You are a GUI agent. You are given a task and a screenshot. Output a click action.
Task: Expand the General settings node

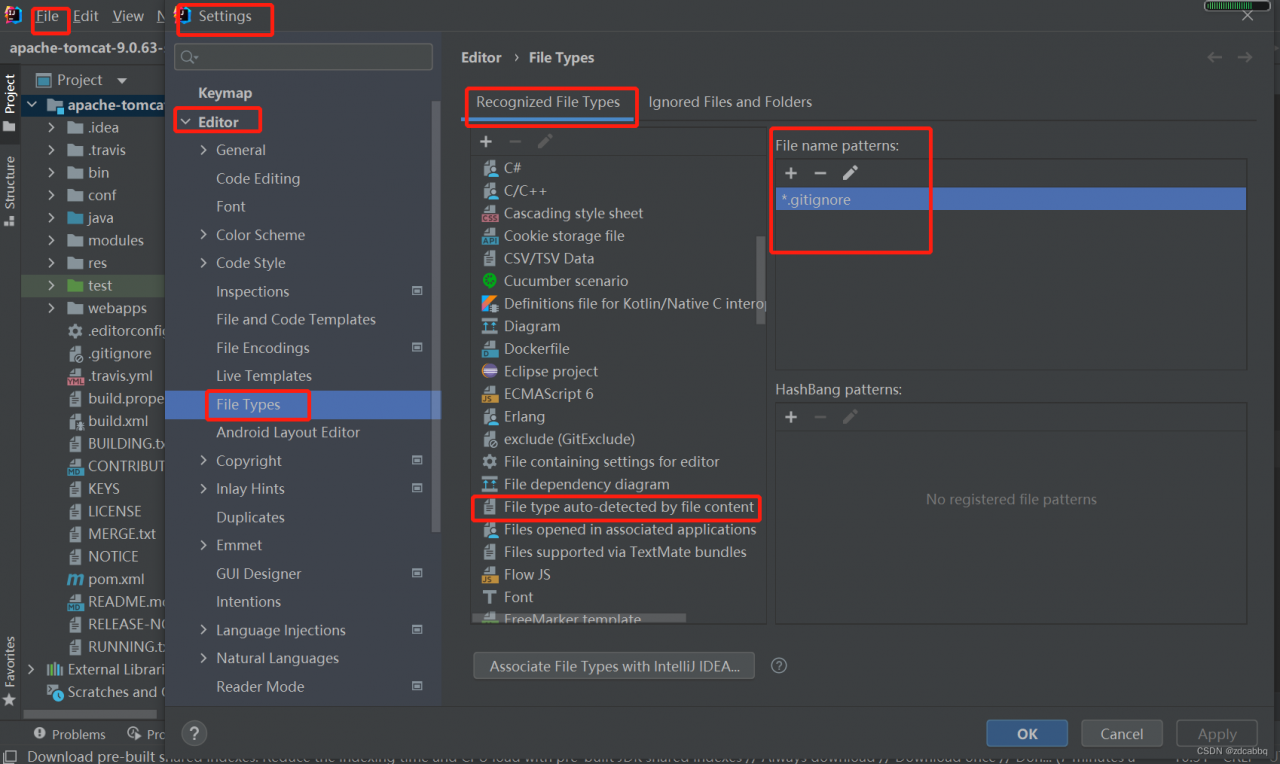(x=204, y=150)
